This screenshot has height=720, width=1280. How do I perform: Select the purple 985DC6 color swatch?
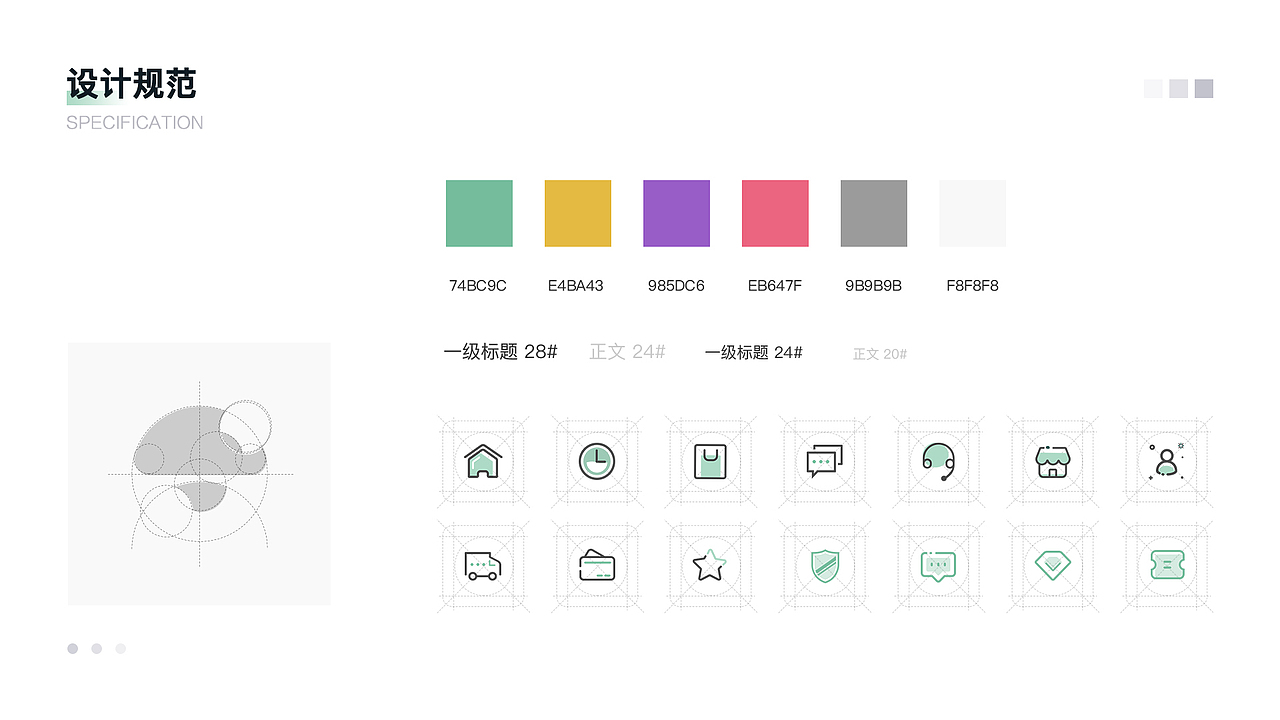point(676,212)
